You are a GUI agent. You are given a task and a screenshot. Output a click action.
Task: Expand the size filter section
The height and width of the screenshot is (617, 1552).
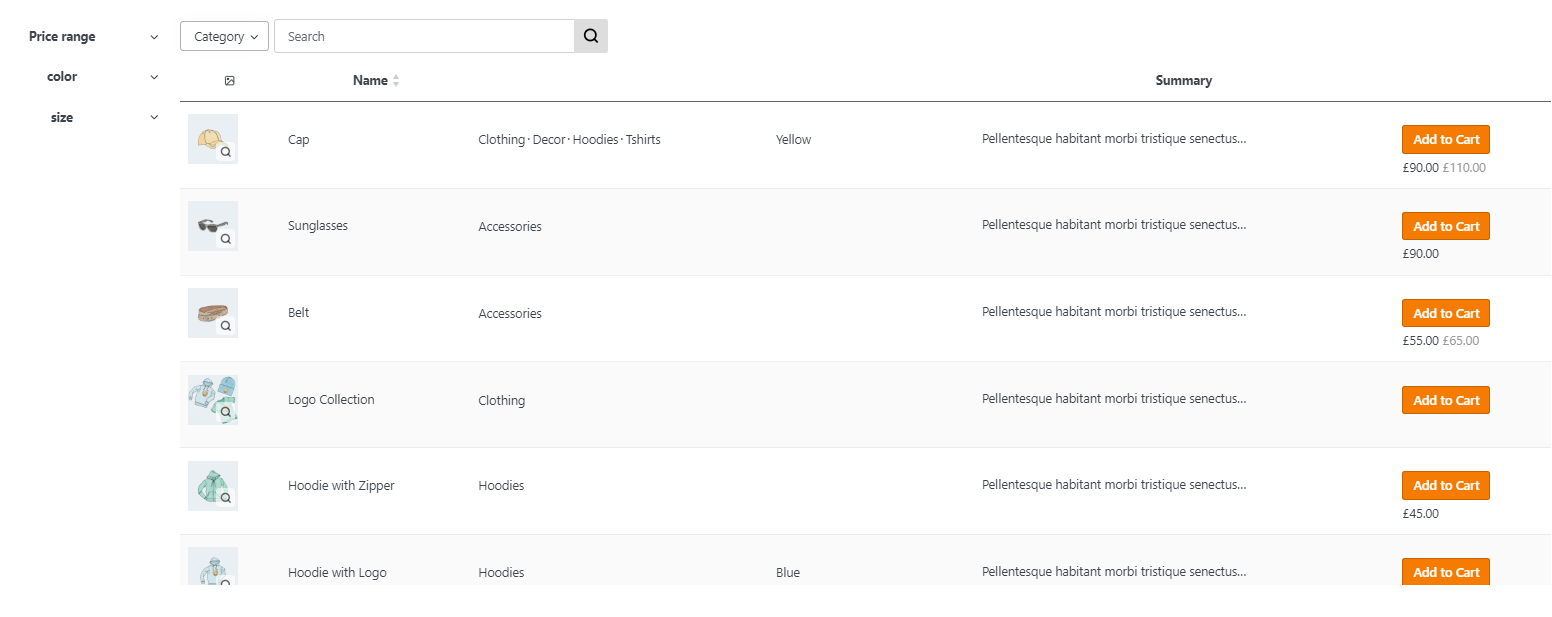point(93,118)
